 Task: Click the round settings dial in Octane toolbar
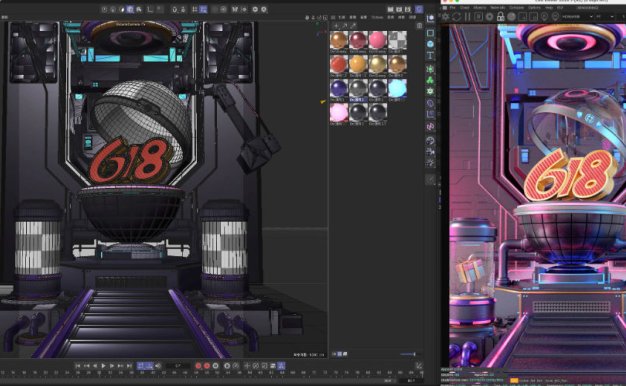(x=489, y=17)
